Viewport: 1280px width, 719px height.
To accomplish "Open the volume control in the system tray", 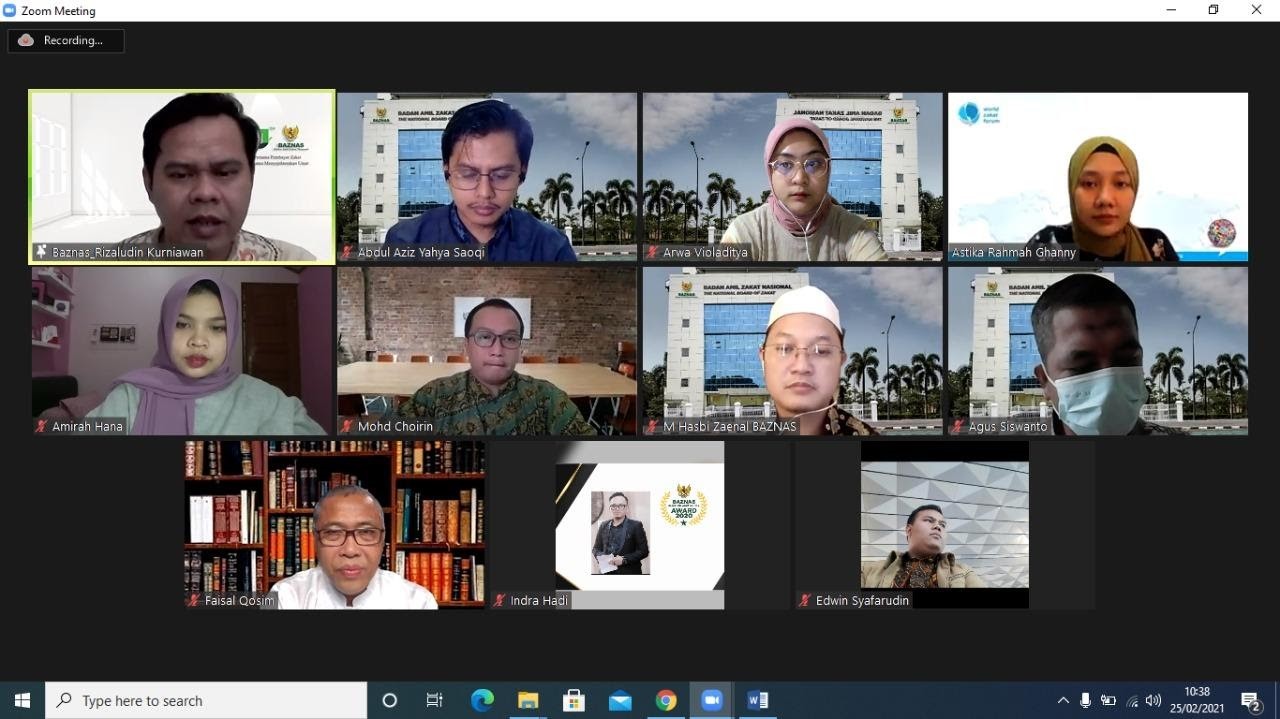I will pos(1153,701).
